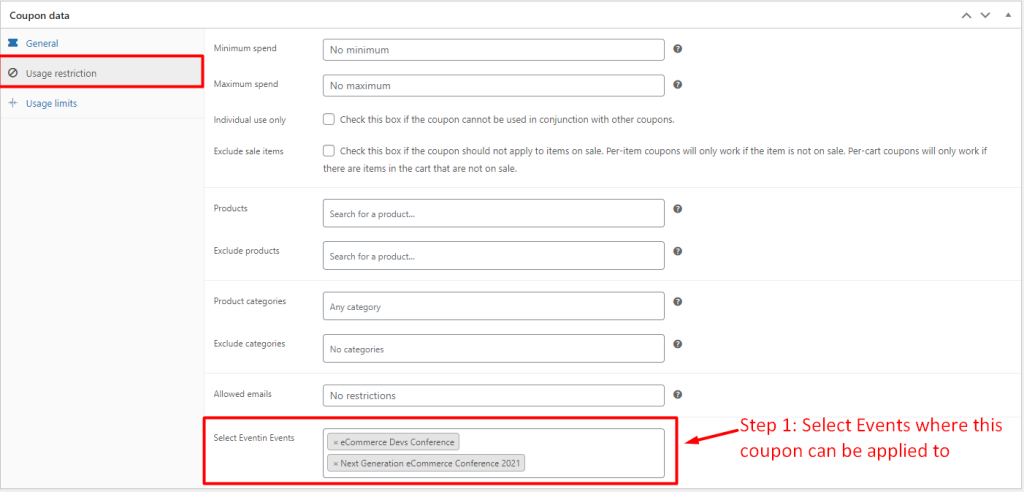This screenshot has width=1024, height=492.
Task: Select the Usage restriction tab
Action: click(x=101, y=73)
